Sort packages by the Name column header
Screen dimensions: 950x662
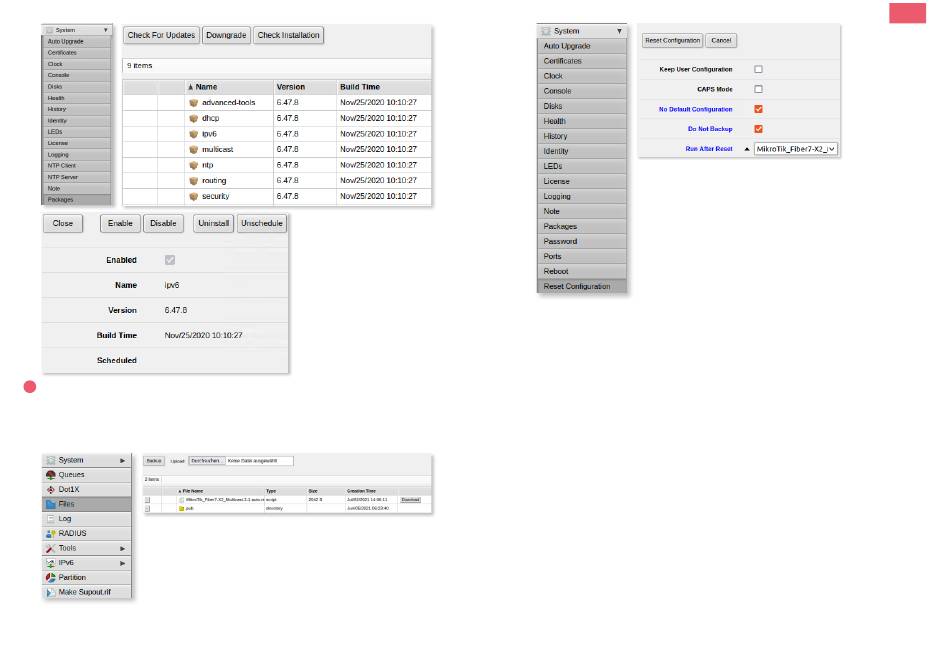[206, 87]
